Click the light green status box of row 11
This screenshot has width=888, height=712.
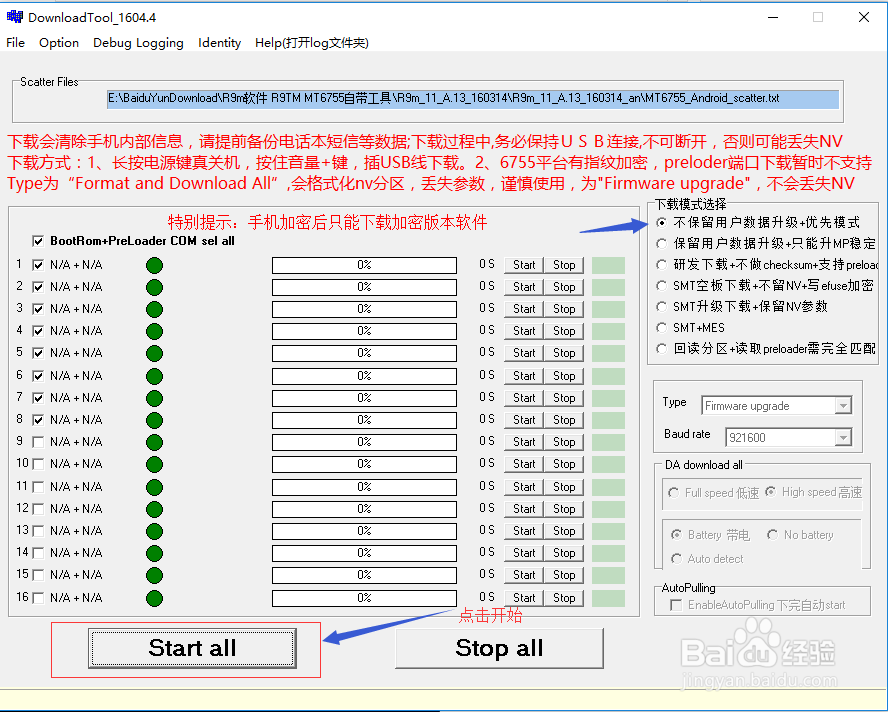608,487
